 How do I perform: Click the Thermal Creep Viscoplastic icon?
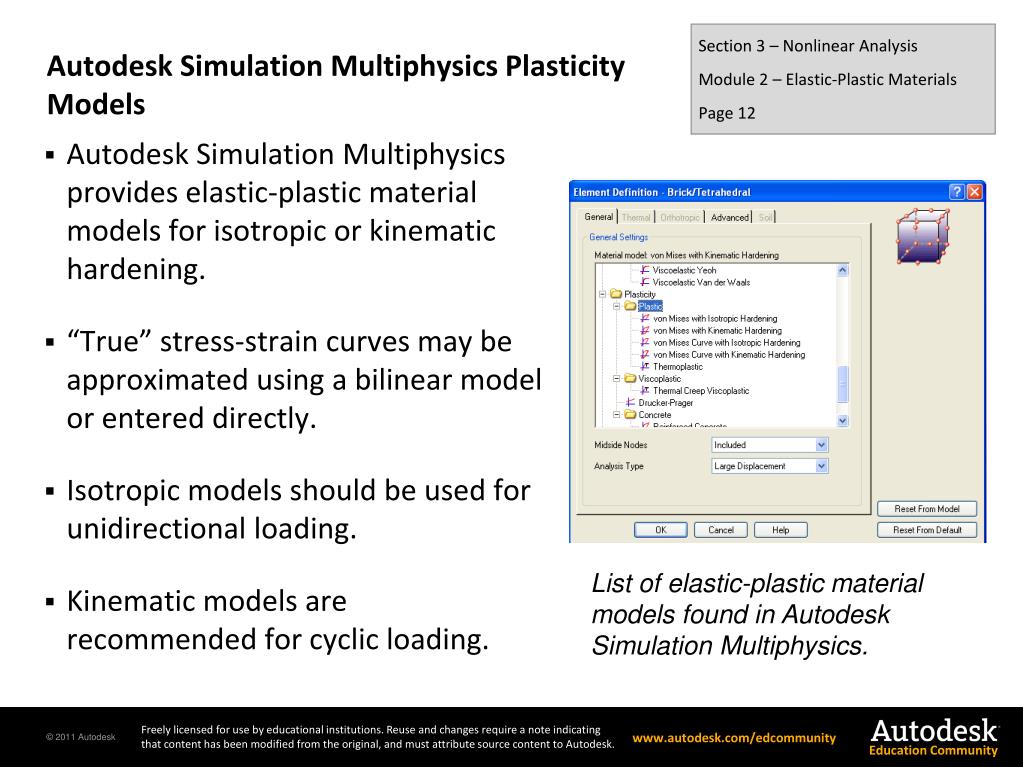(x=645, y=391)
